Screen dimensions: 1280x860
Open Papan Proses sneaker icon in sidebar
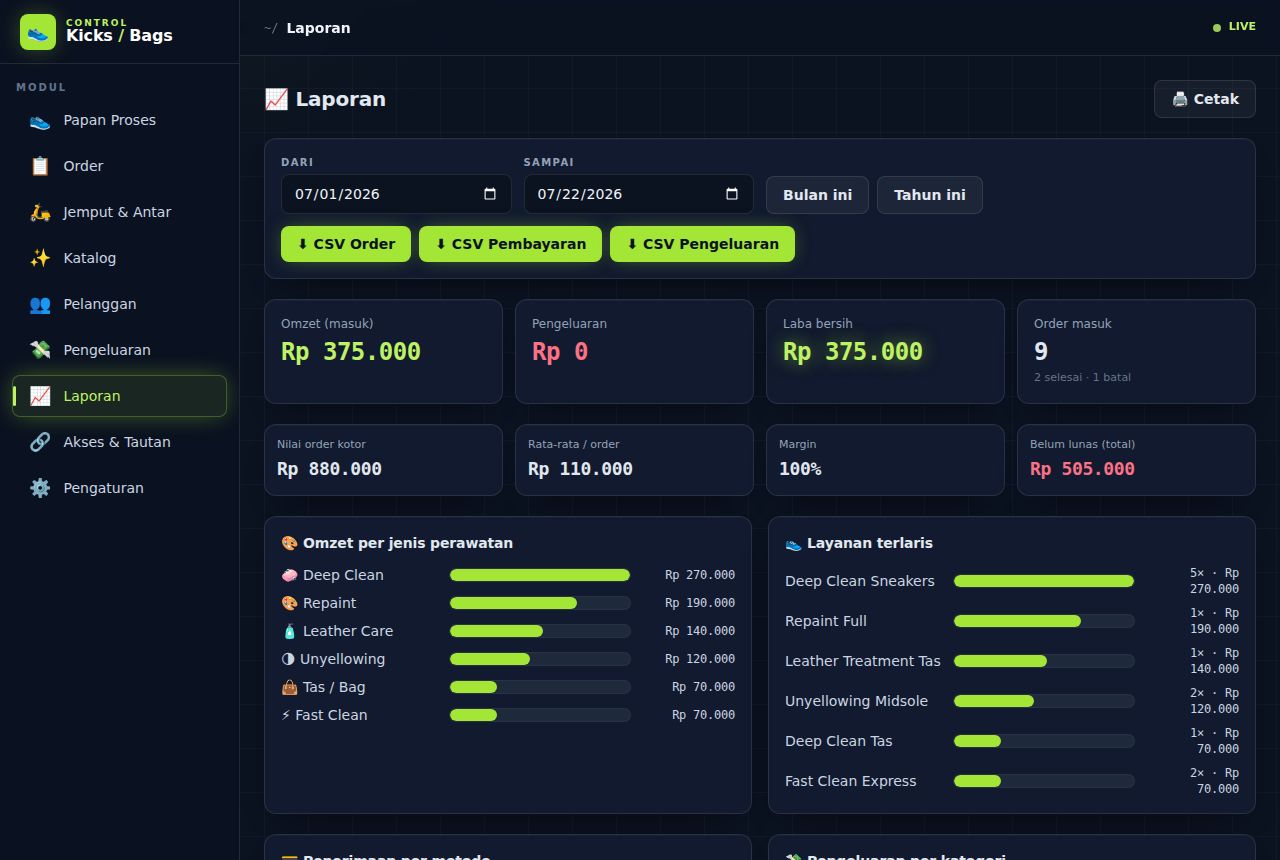[x=40, y=120]
